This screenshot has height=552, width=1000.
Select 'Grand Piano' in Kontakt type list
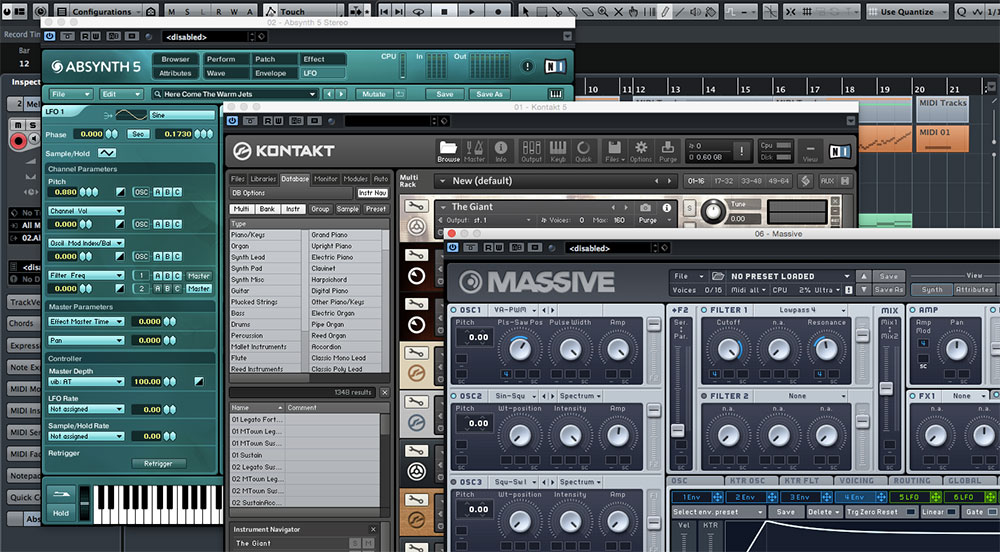[329, 235]
